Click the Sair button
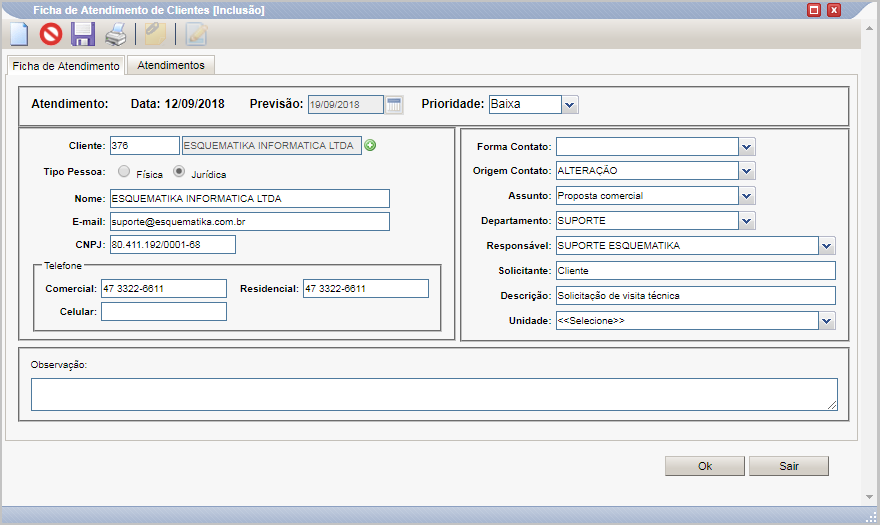This screenshot has height=525, width=880. (x=789, y=466)
